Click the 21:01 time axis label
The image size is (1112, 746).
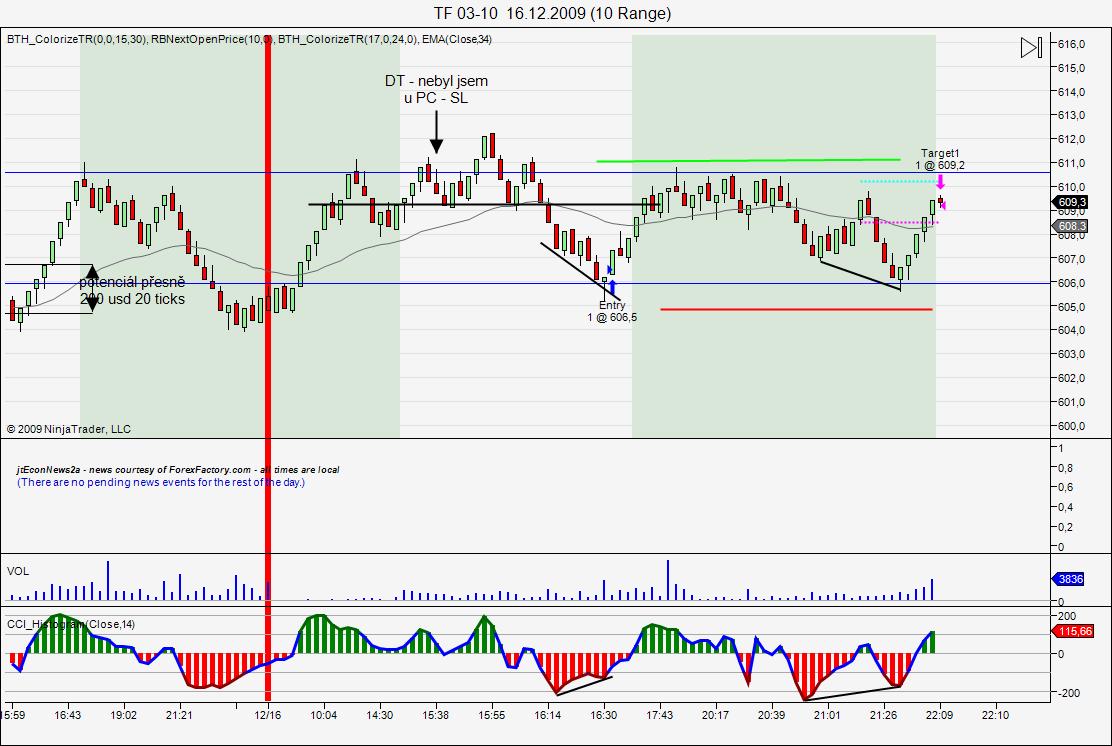tap(827, 715)
